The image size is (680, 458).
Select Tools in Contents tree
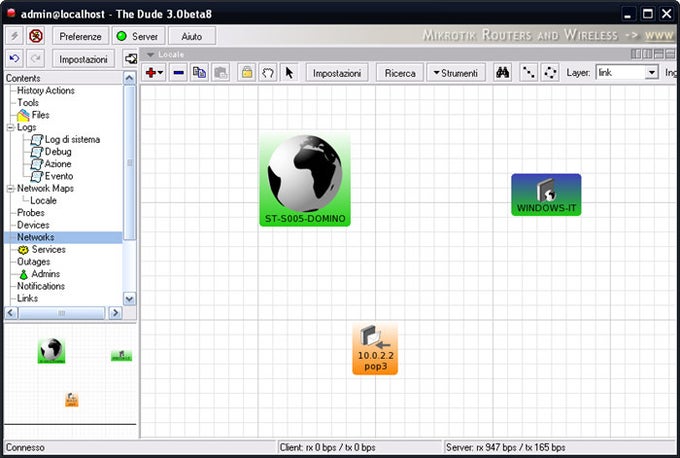pos(28,103)
